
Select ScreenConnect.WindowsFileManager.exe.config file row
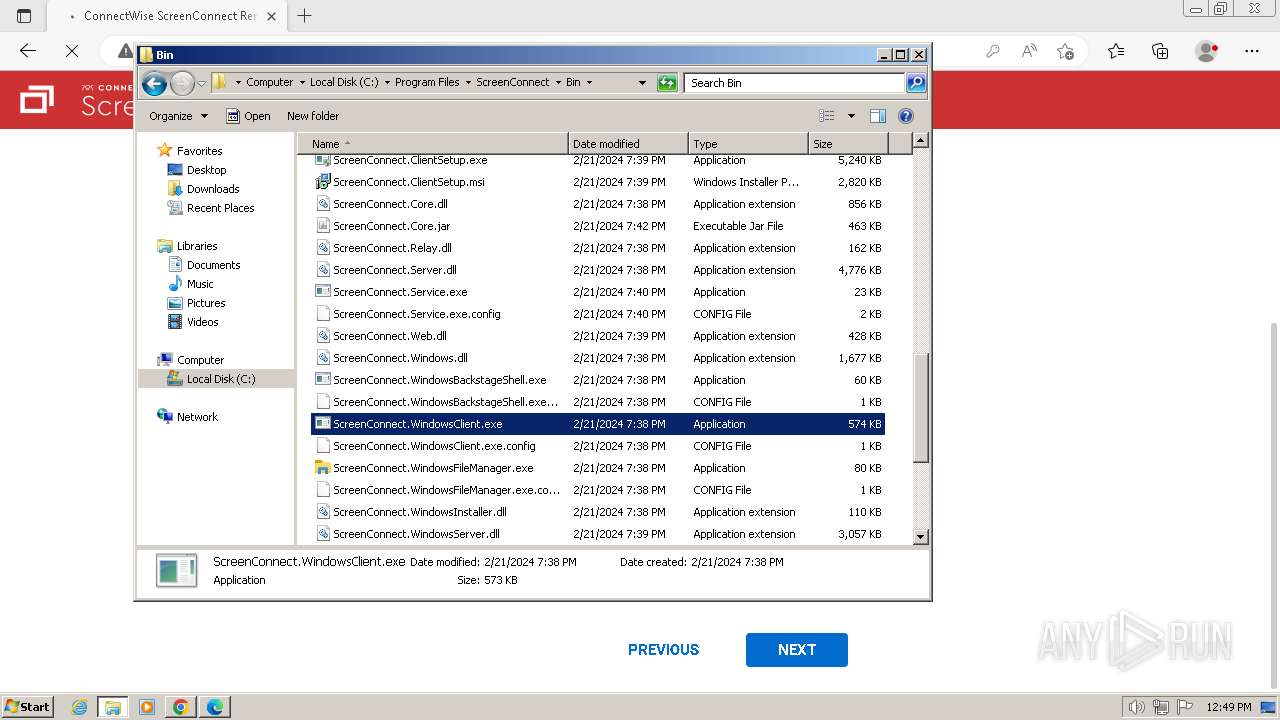598,490
